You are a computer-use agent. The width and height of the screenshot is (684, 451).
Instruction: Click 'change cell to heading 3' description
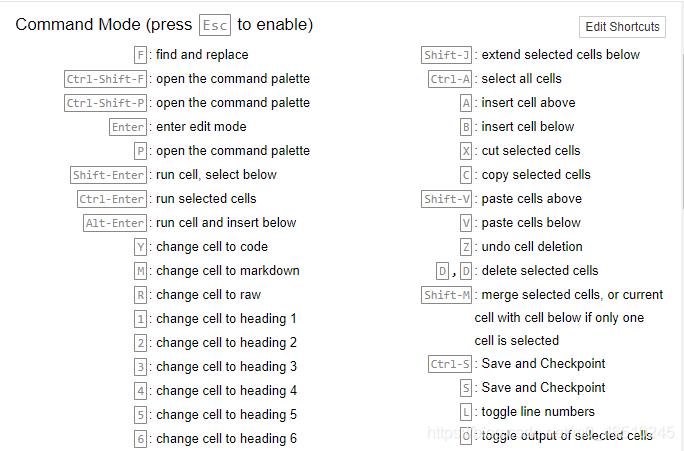tap(226, 367)
